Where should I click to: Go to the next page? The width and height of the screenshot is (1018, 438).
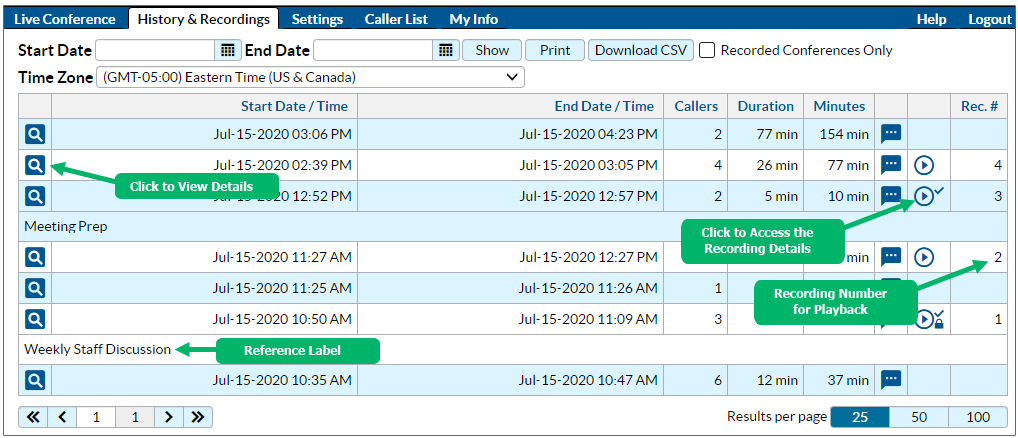[168, 417]
